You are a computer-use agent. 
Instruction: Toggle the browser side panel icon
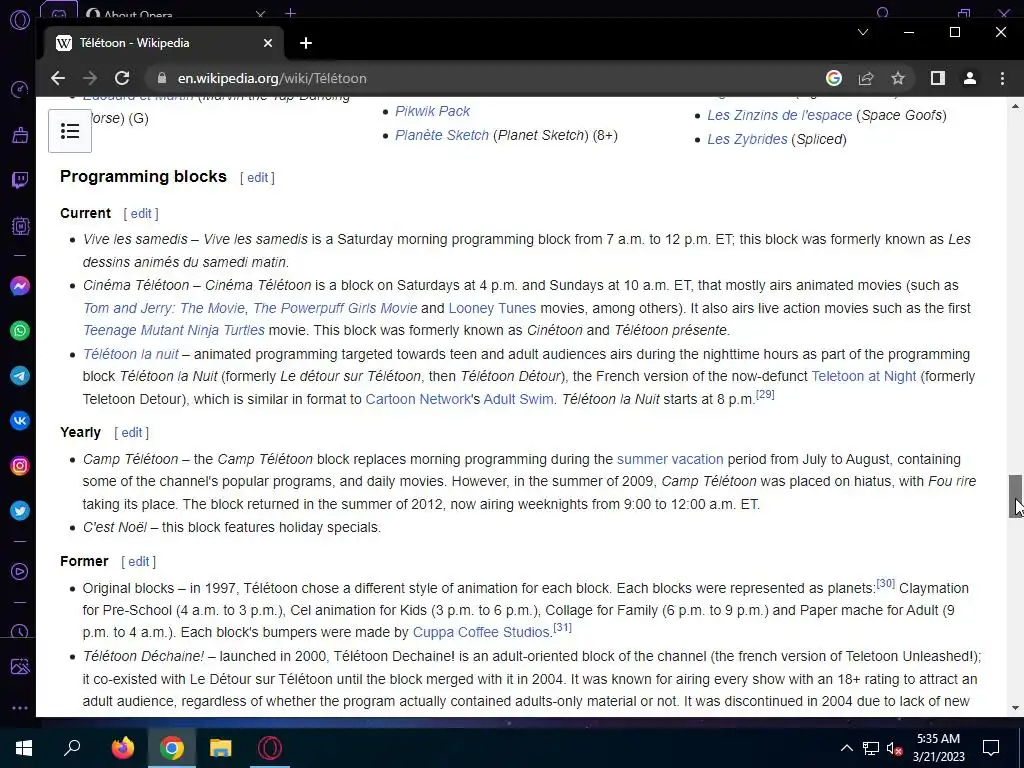point(938,78)
